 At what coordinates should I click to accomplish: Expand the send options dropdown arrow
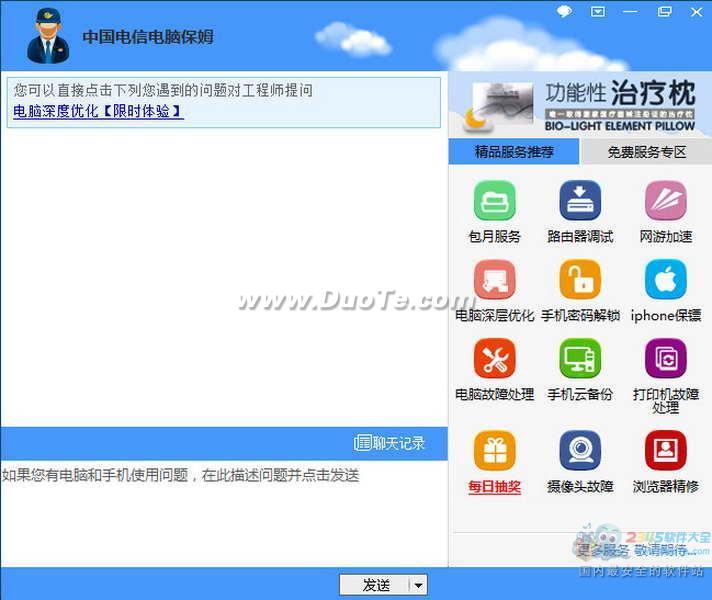tap(419, 585)
